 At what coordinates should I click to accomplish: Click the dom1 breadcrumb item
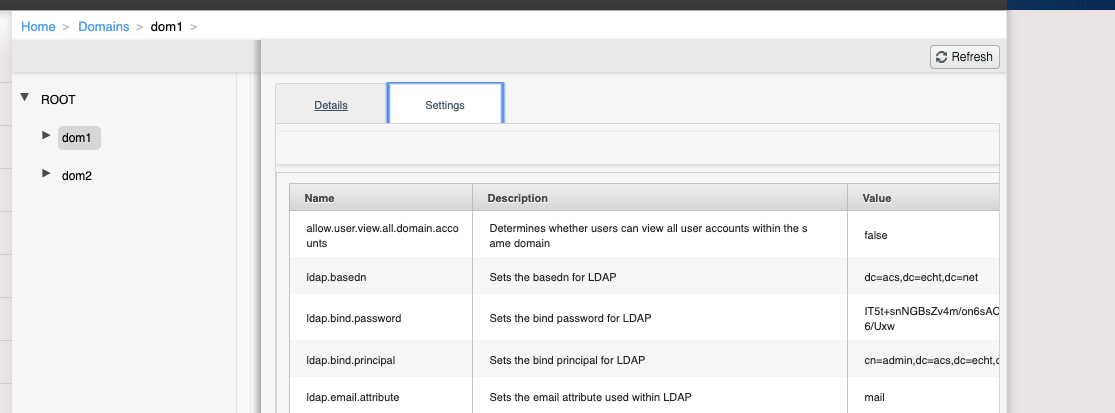coord(167,27)
